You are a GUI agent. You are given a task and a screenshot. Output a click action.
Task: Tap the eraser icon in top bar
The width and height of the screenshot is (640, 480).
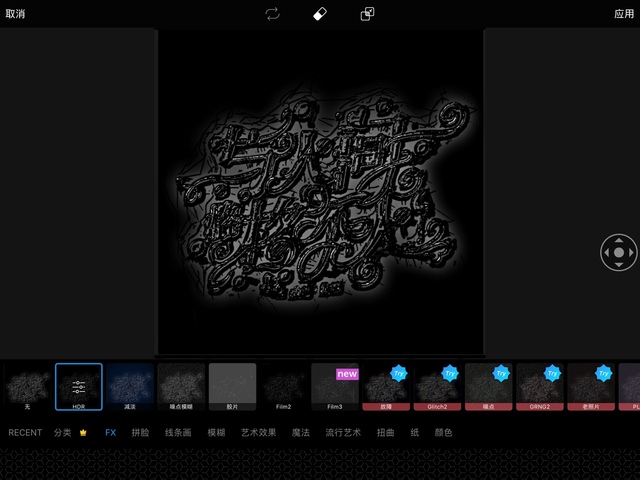(x=320, y=14)
